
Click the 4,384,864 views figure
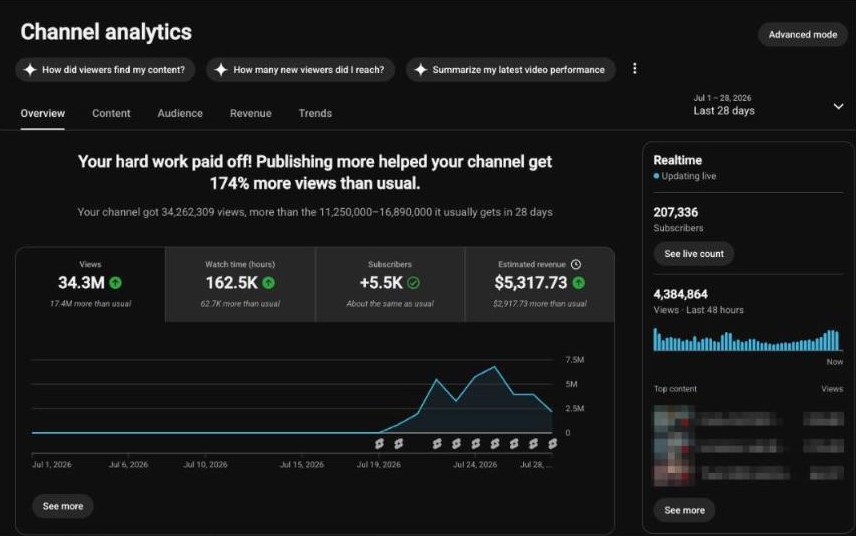click(x=681, y=294)
